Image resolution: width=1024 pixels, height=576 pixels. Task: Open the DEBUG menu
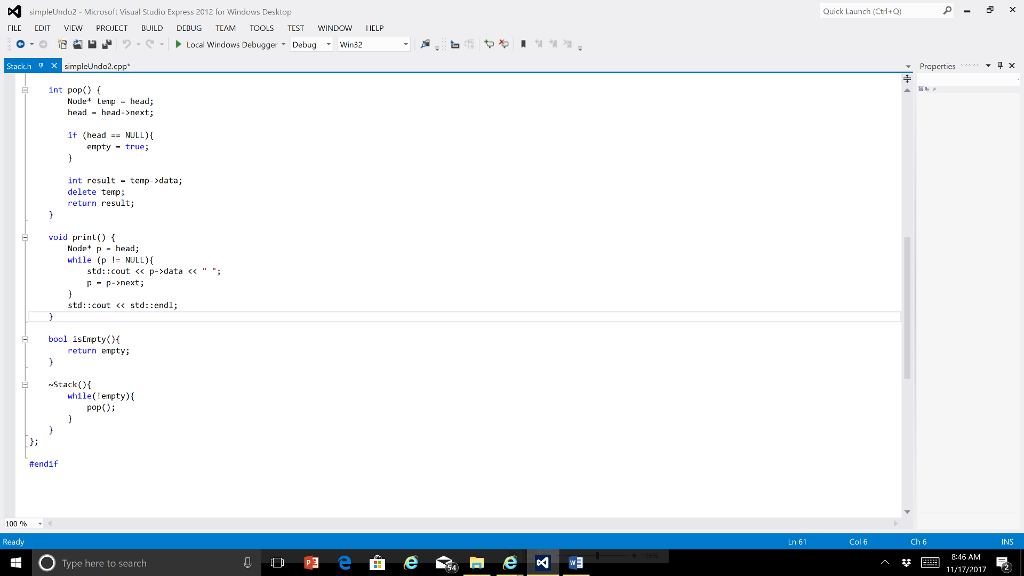pyautogui.click(x=188, y=27)
